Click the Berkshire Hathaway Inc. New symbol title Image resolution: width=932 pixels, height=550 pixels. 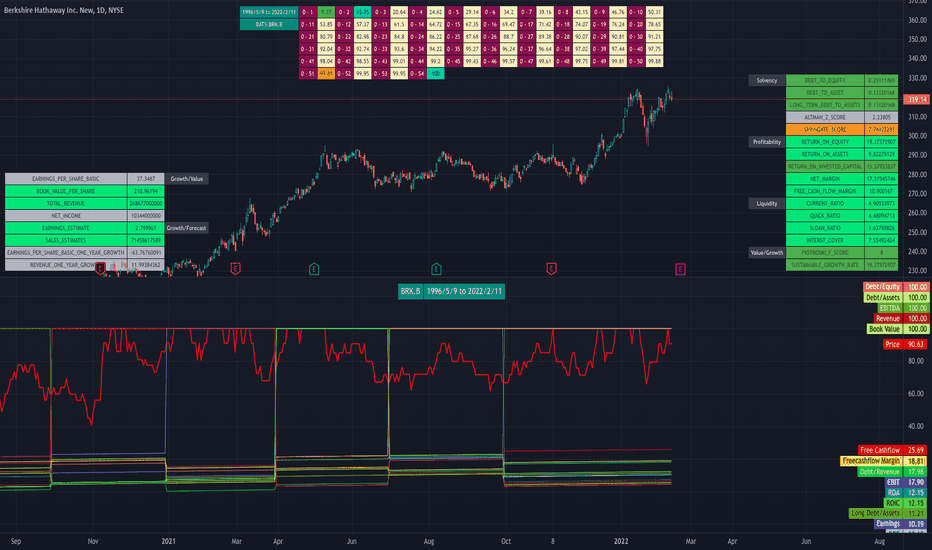click(x=64, y=10)
